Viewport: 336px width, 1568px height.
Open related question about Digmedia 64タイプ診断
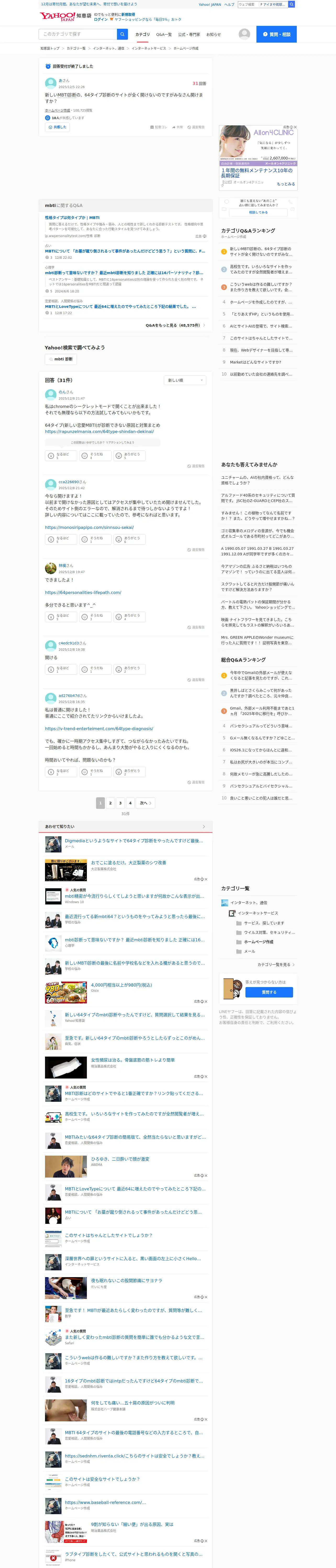134,841
